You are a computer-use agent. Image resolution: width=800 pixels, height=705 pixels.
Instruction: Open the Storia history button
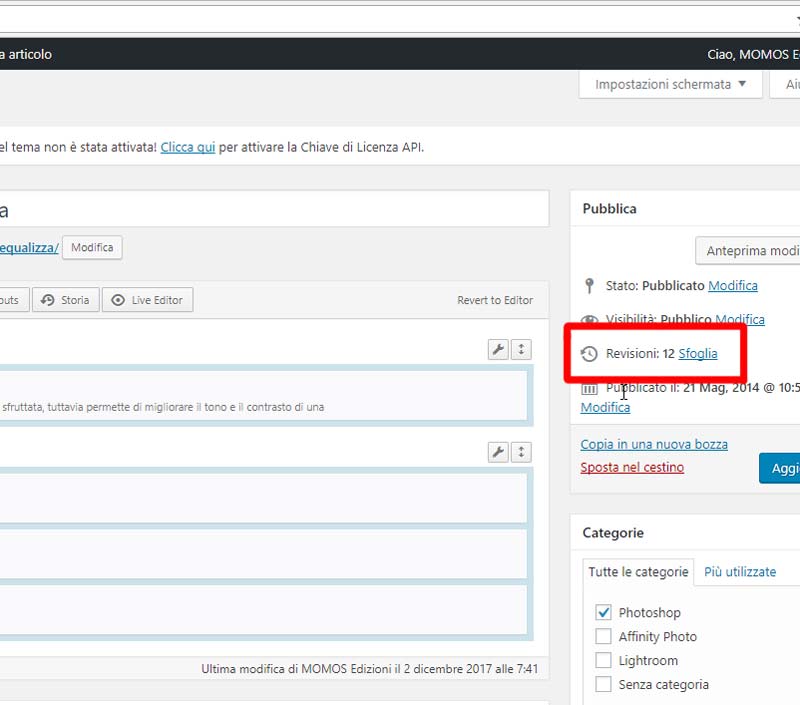(66, 300)
